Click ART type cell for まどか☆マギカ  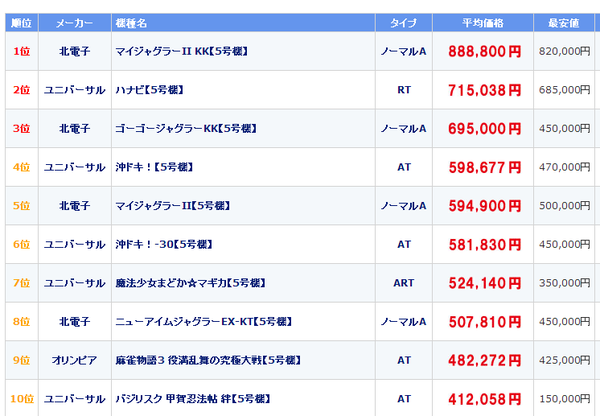pyautogui.click(x=404, y=283)
